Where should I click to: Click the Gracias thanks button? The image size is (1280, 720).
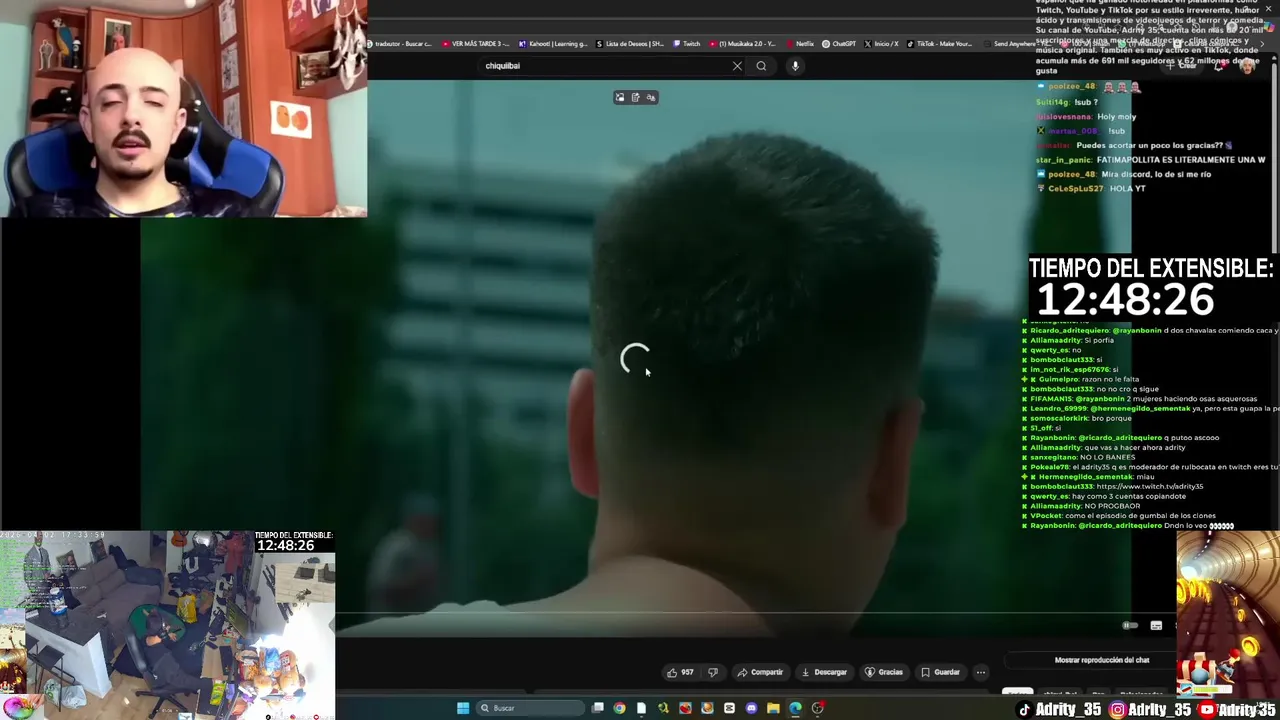(884, 672)
